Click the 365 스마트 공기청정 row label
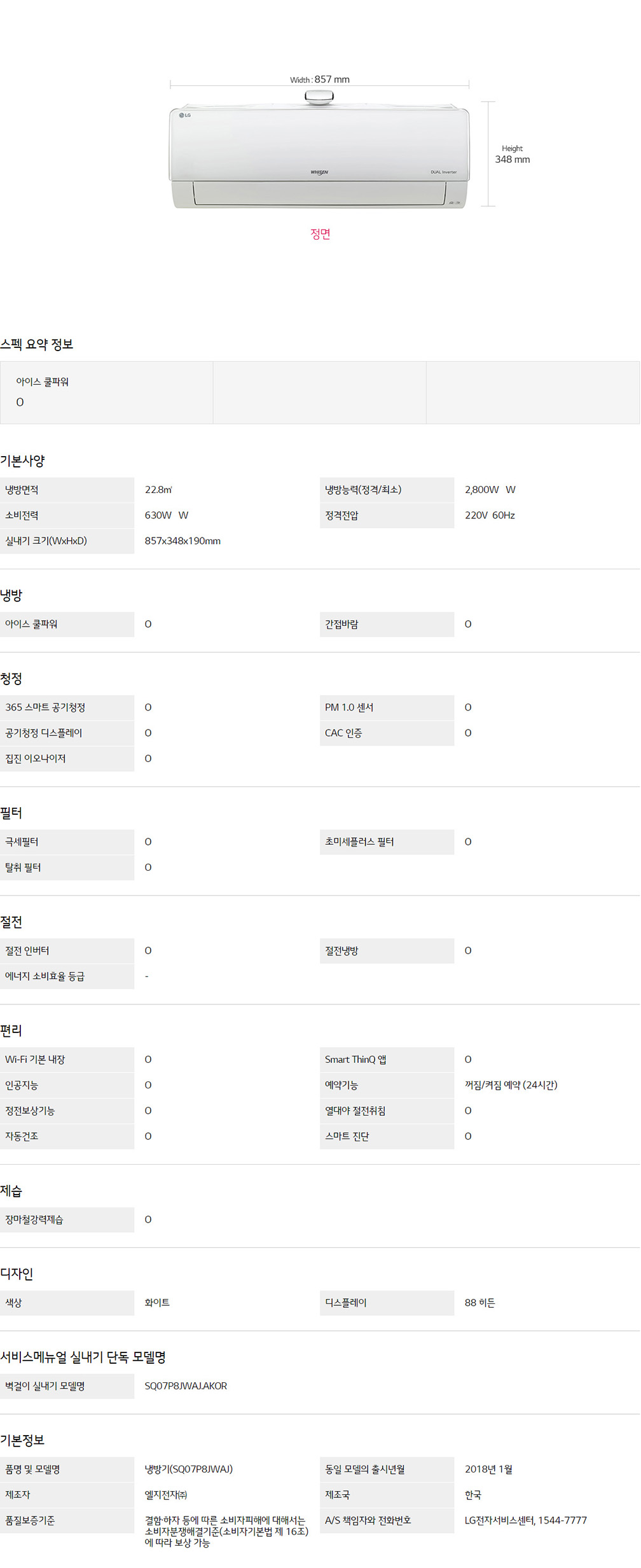641x1568 pixels. [45, 707]
